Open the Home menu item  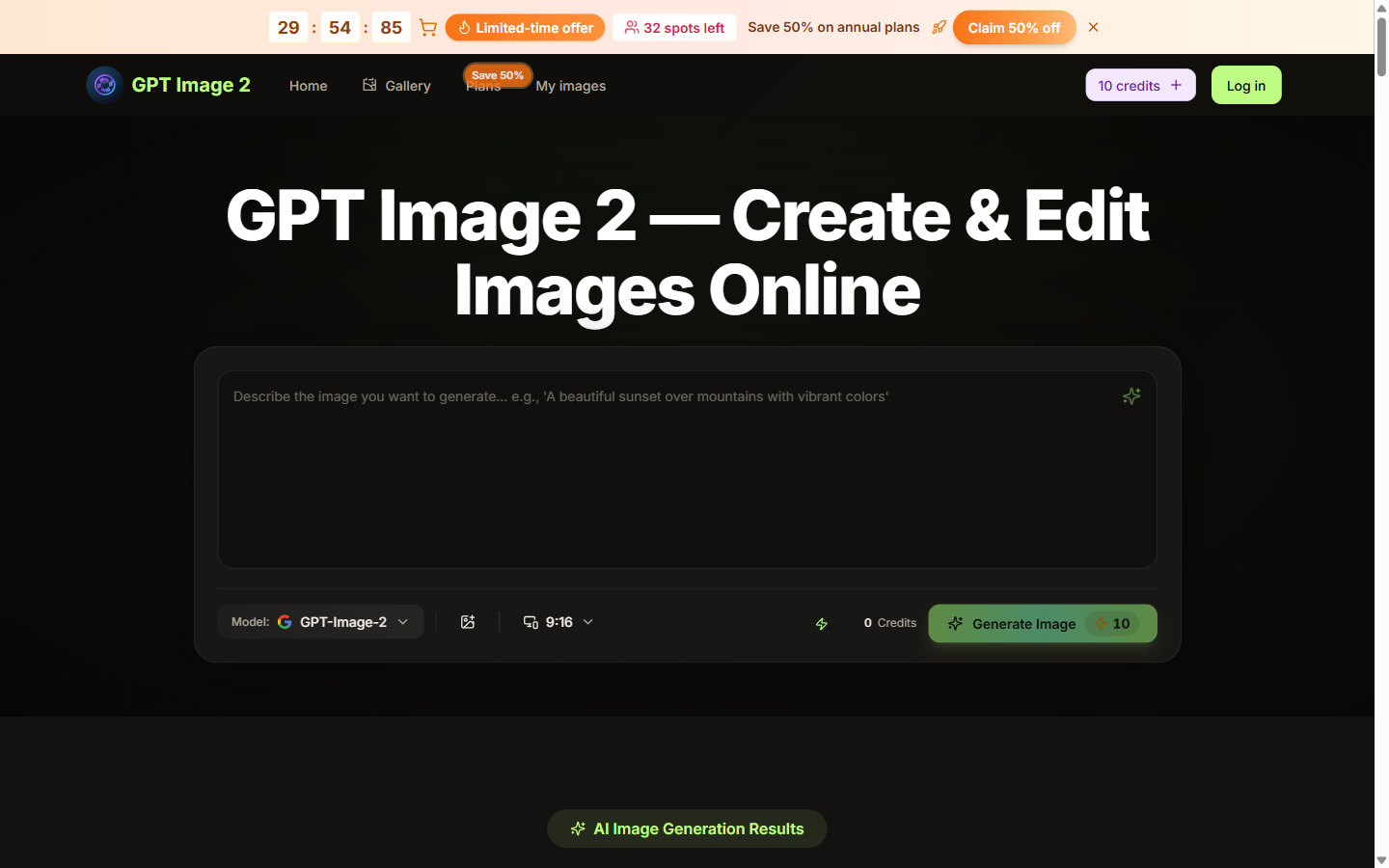pyautogui.click(x=308, y=86)
